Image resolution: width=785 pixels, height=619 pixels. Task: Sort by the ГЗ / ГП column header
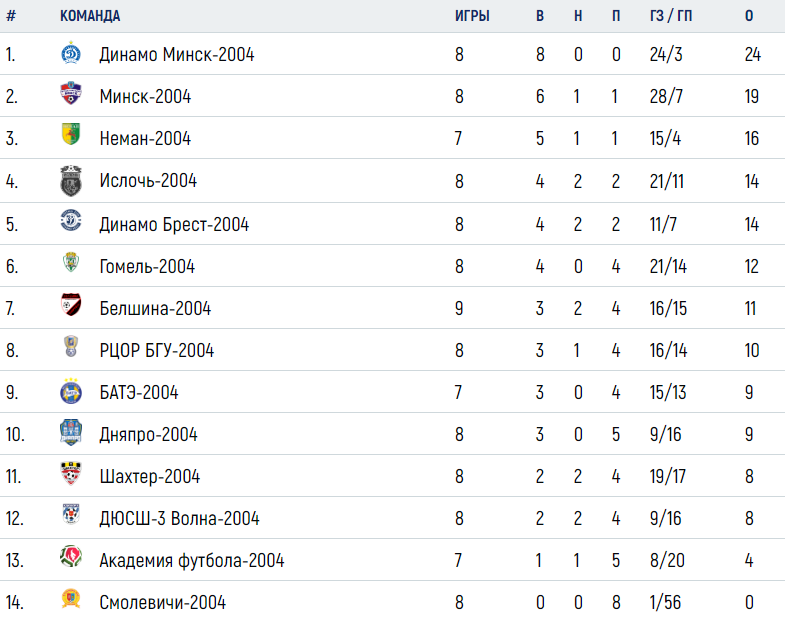coord(671,16)
